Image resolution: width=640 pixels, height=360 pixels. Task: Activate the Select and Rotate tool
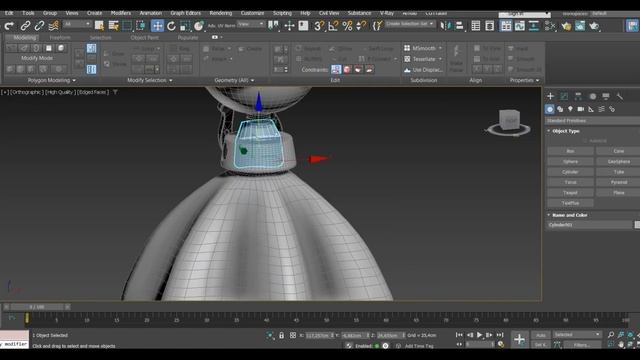[171, 26]
